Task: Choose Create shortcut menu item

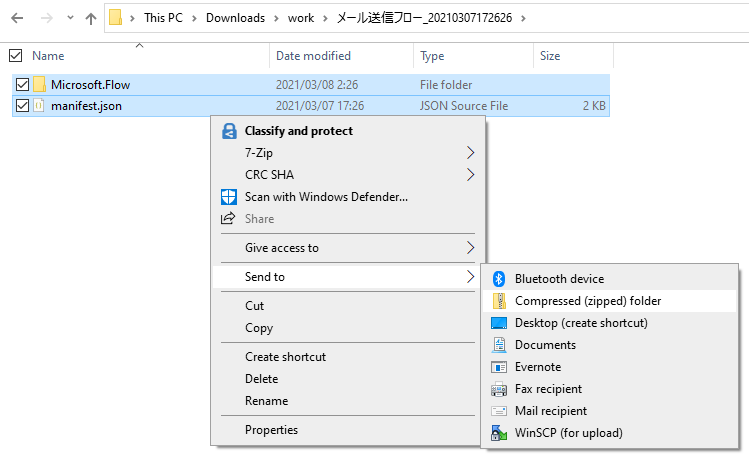Action: [x=285, y=357]
